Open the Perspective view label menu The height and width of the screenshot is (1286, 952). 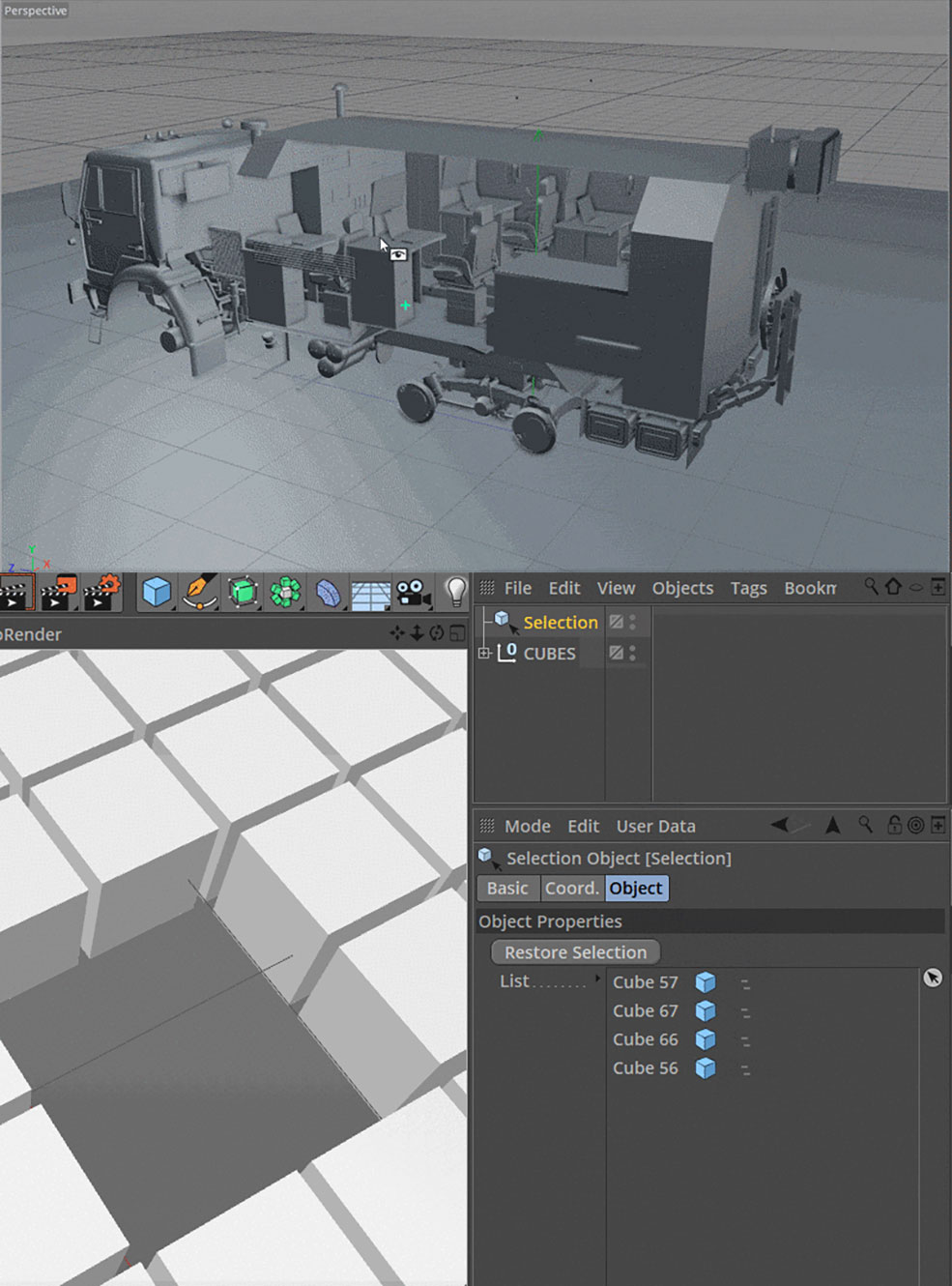pos(34,11)
